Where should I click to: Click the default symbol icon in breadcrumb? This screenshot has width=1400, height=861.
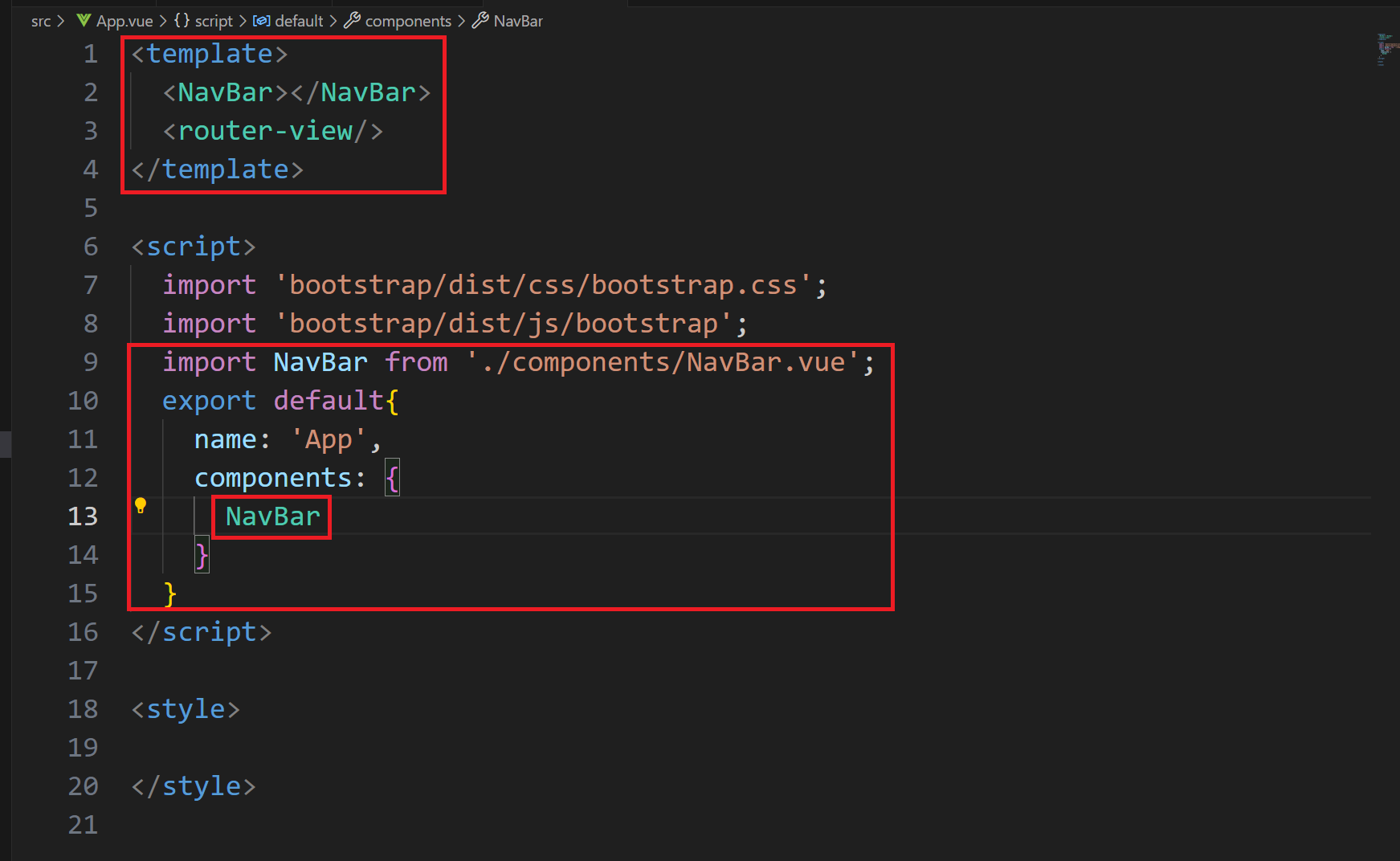262,21
